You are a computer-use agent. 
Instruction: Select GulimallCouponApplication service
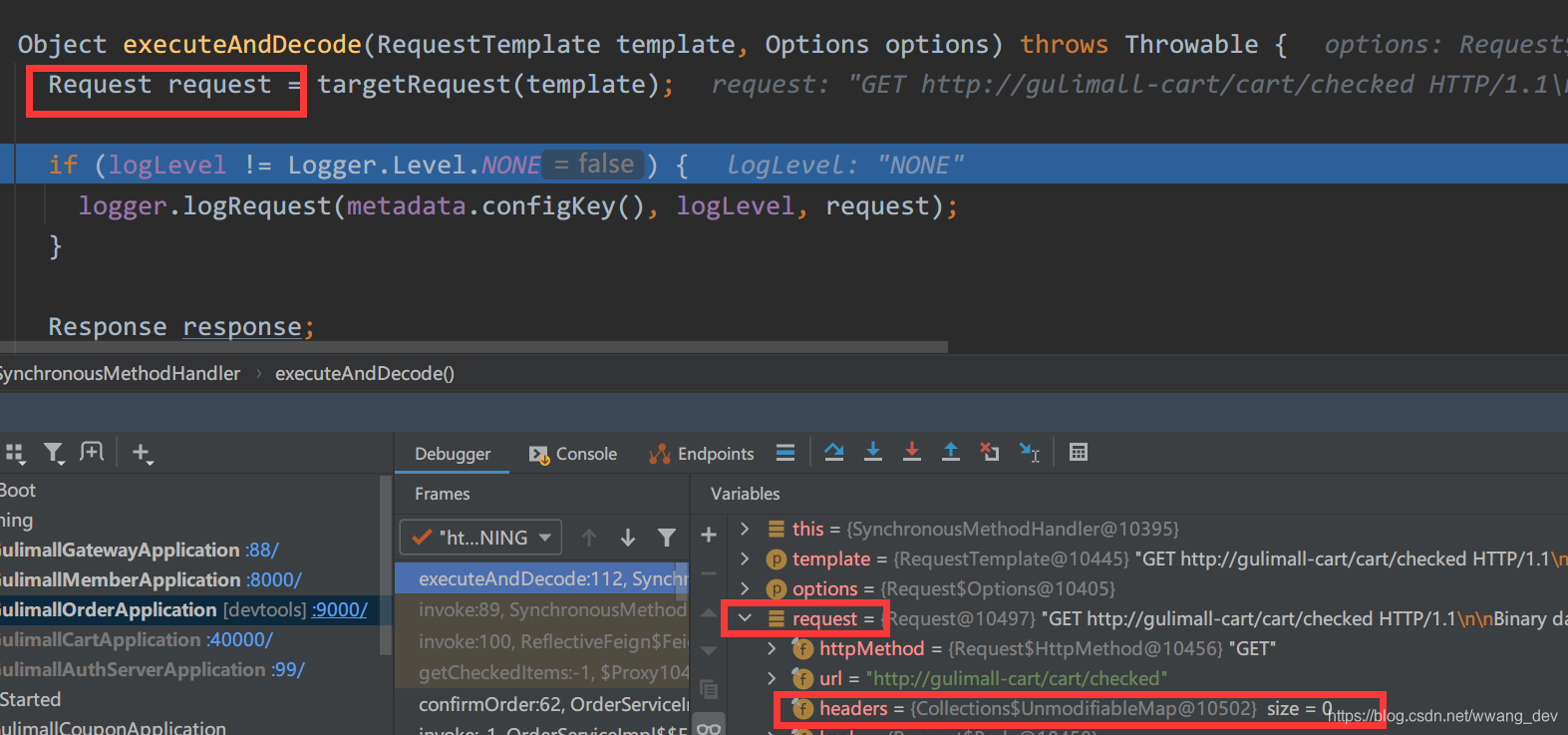coord(113,728)
